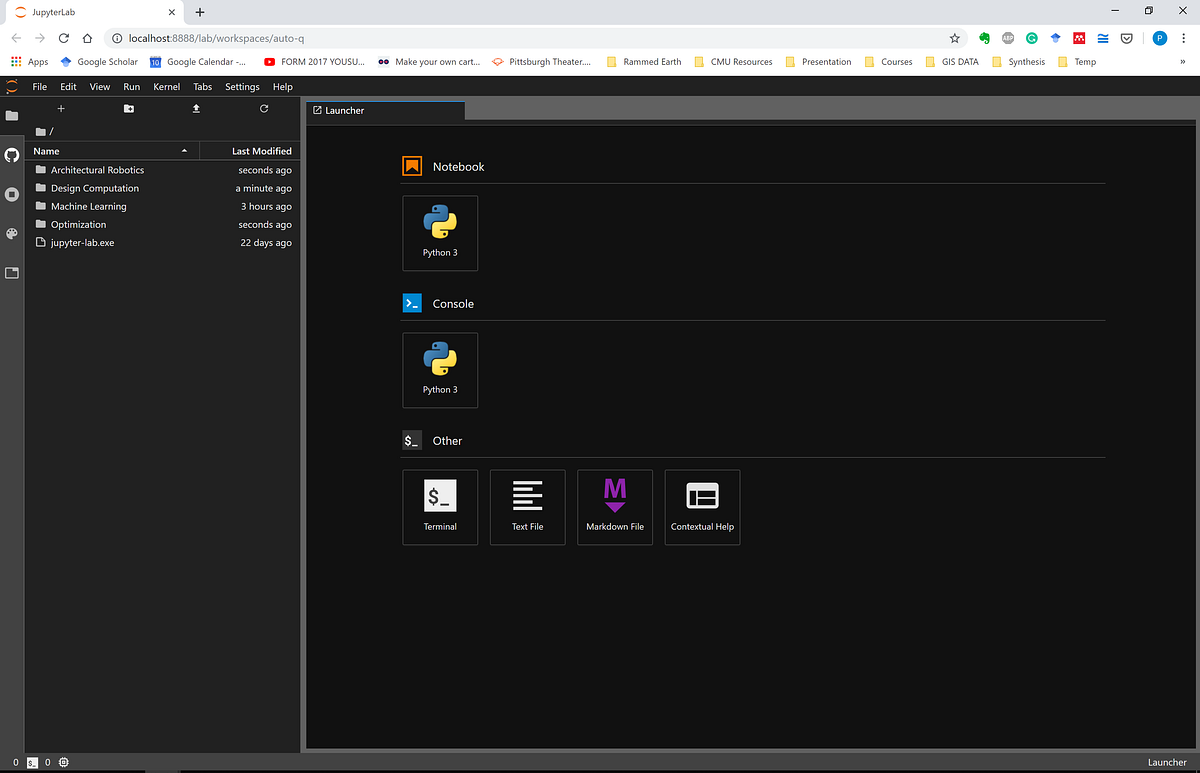Expand hidden bookmarks with overflow chevron
Screen dimensions: 1200x773
tap(1183, 61)
